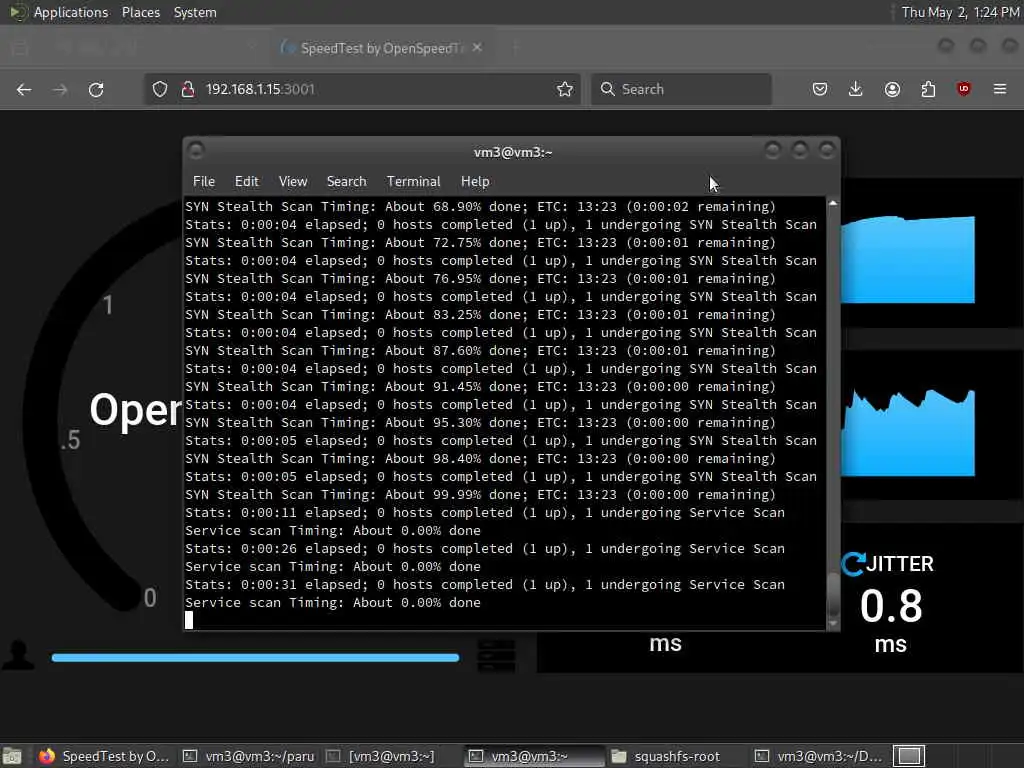Screen dimensions: 1024x768
Task: Click the blue speedtest progress bar
Action: pos(255,658)
